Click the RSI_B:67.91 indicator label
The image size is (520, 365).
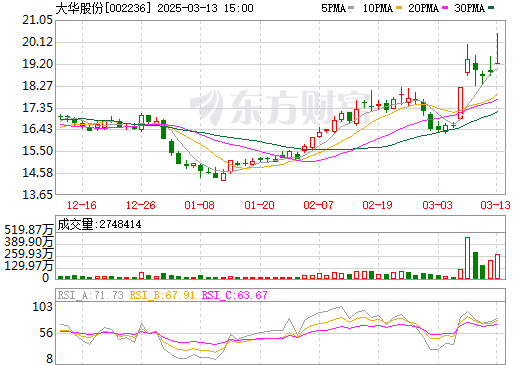pyautogui.click(x=162, y=295)
